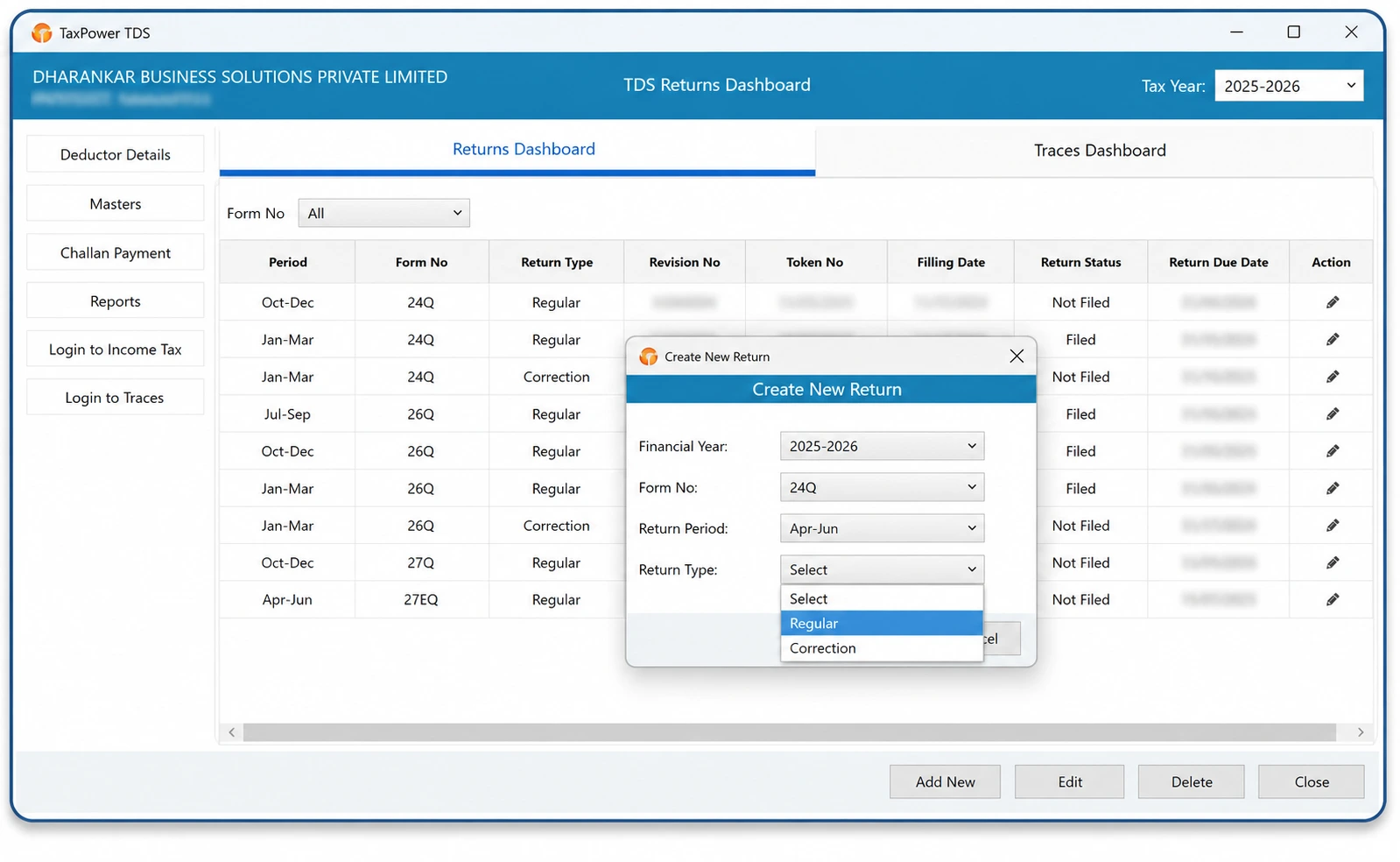
Task: Click the Edit button at bottom
Action: pyautogui.click(x=1069, y=781)
